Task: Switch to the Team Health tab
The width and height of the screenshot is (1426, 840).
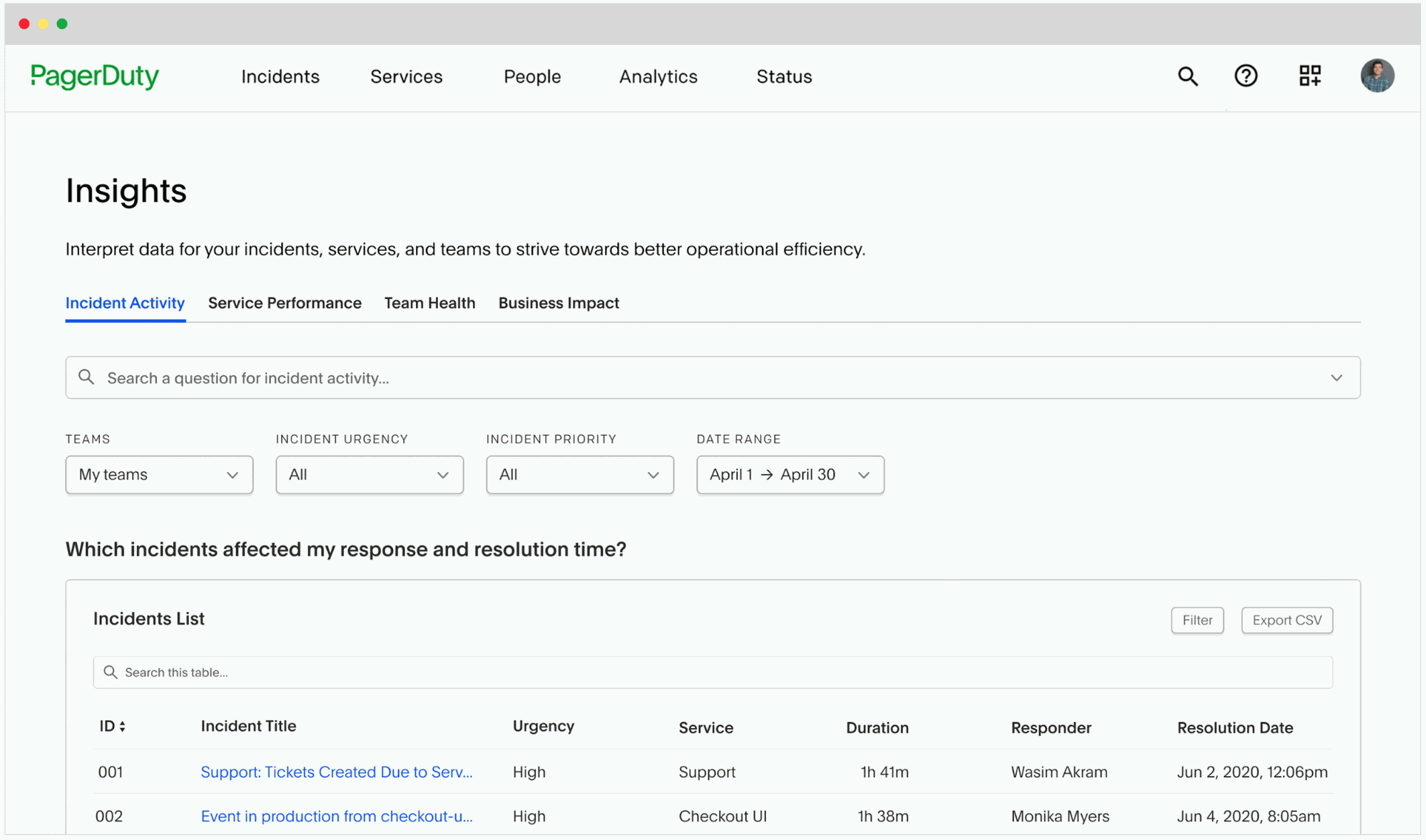Action: tap(429, 303)
